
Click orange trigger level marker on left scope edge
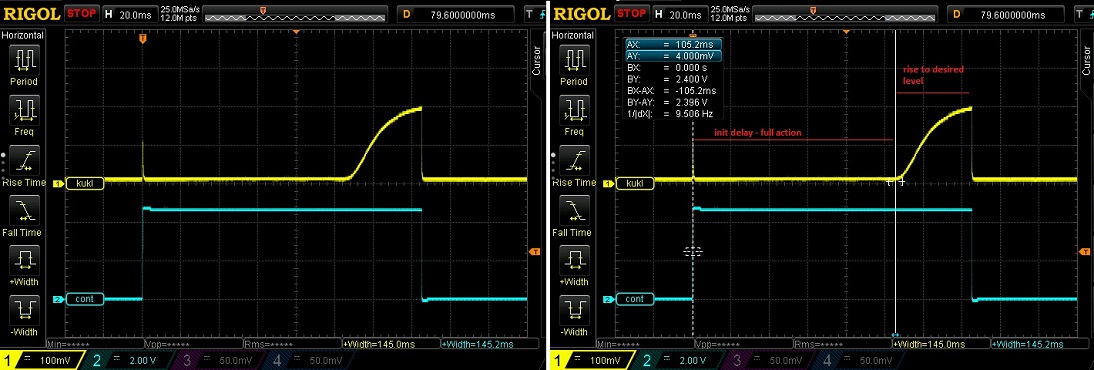pos(535,251)
